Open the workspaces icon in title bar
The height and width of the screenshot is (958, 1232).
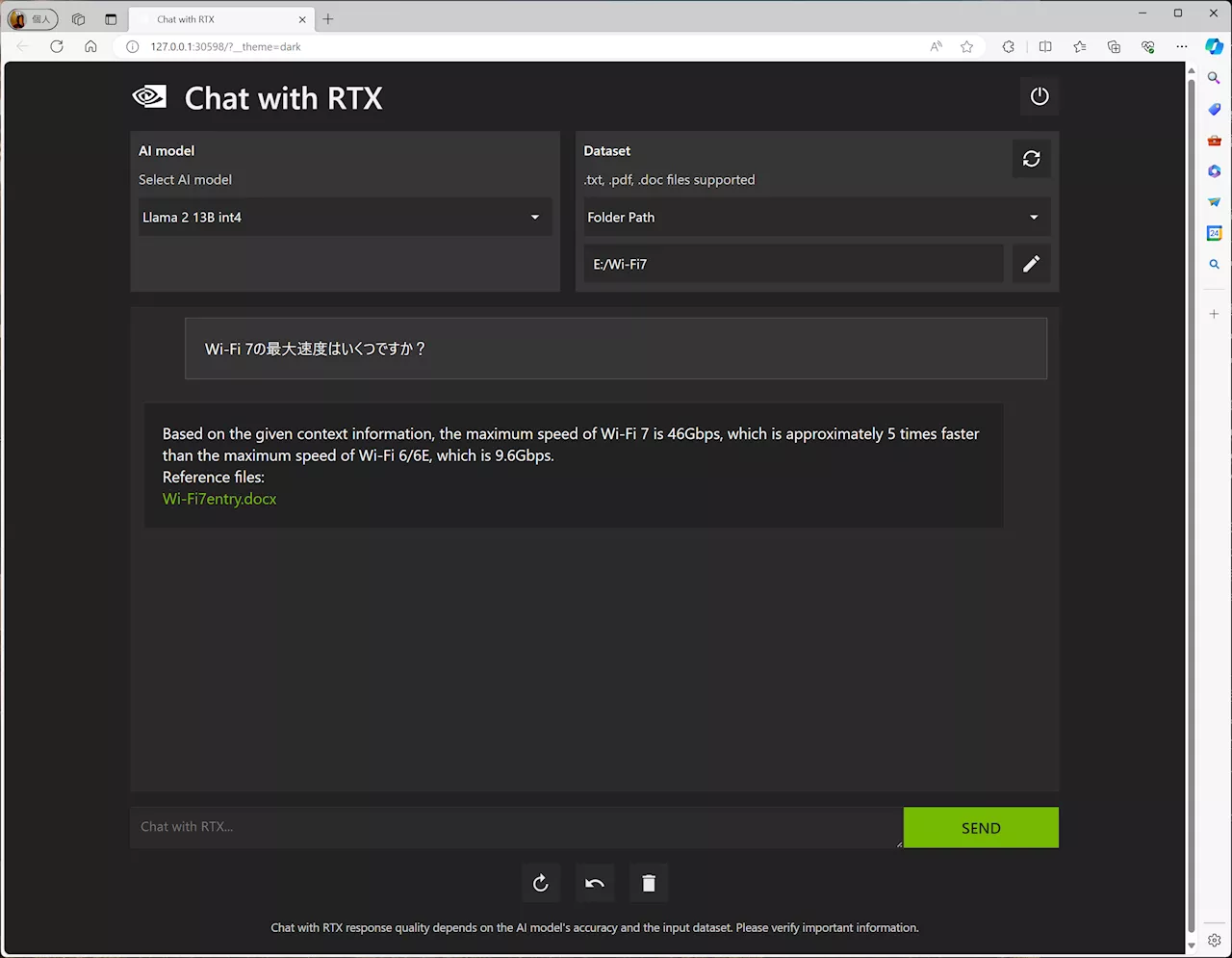(x=78, y=19)
